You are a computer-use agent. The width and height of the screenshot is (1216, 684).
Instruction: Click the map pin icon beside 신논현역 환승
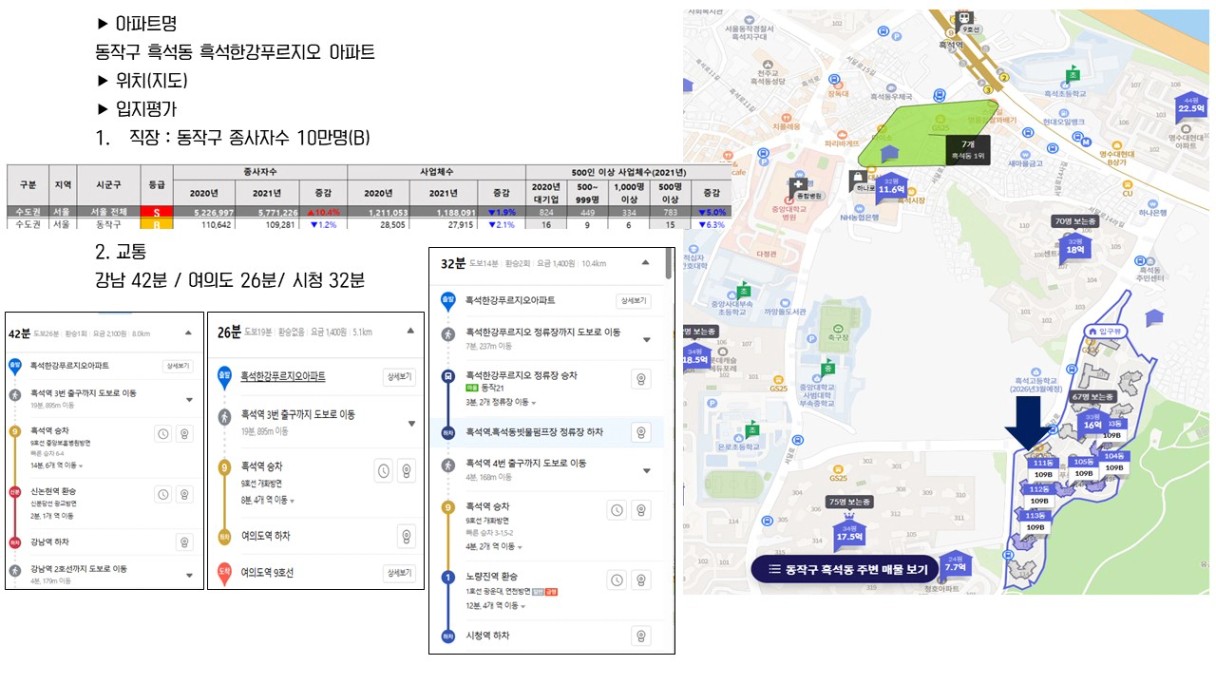click(184, 494)
